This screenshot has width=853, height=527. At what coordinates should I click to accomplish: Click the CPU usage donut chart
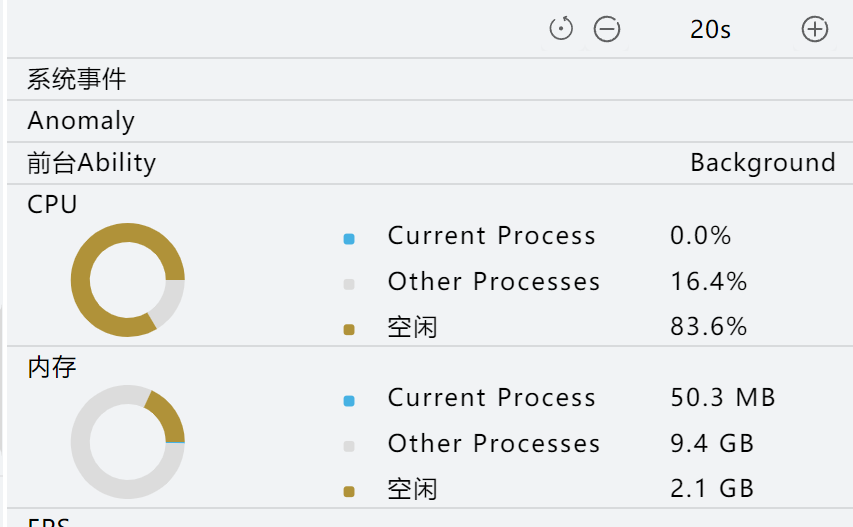[128, 280]
